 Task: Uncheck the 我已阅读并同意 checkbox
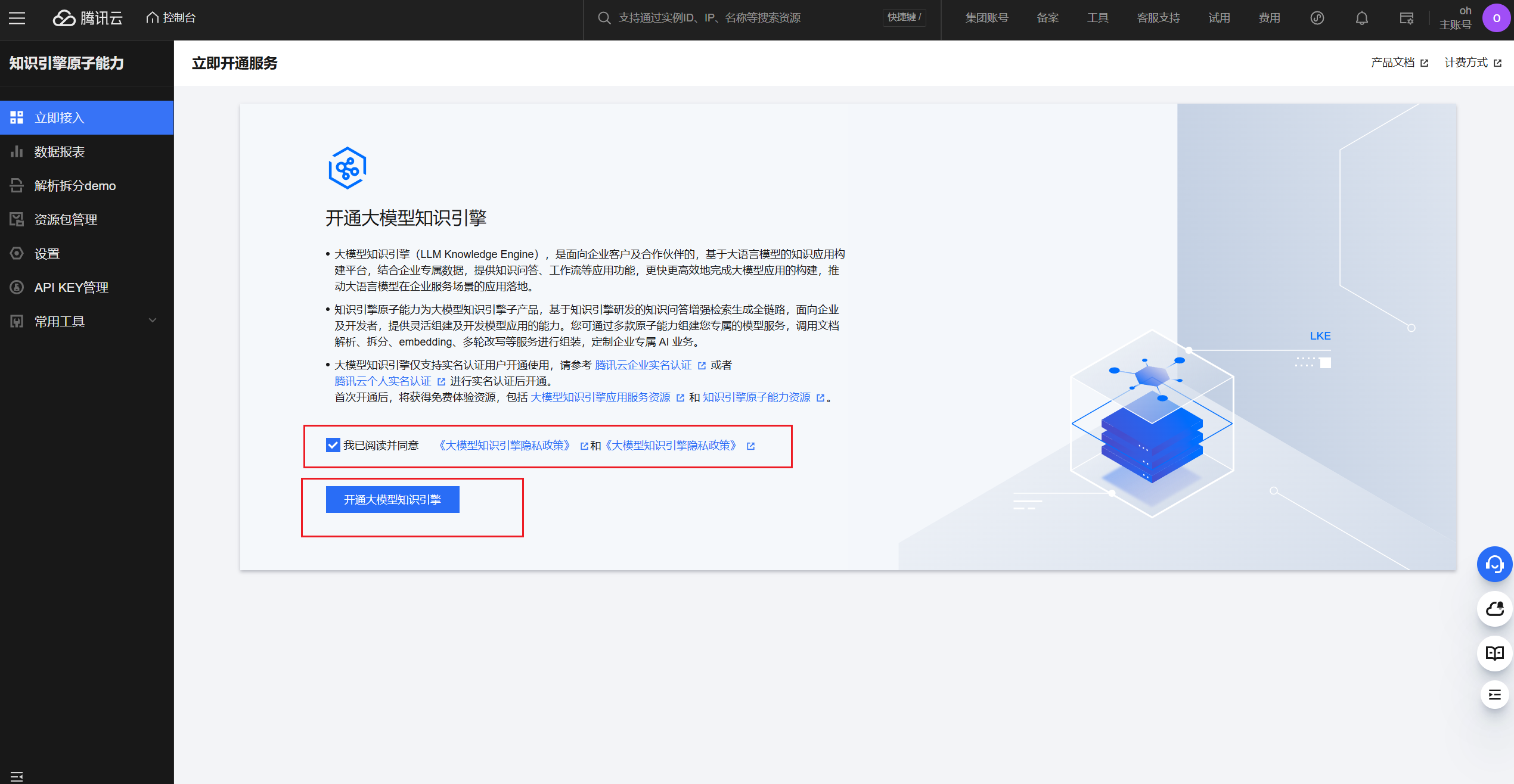(x=333, y=445)
